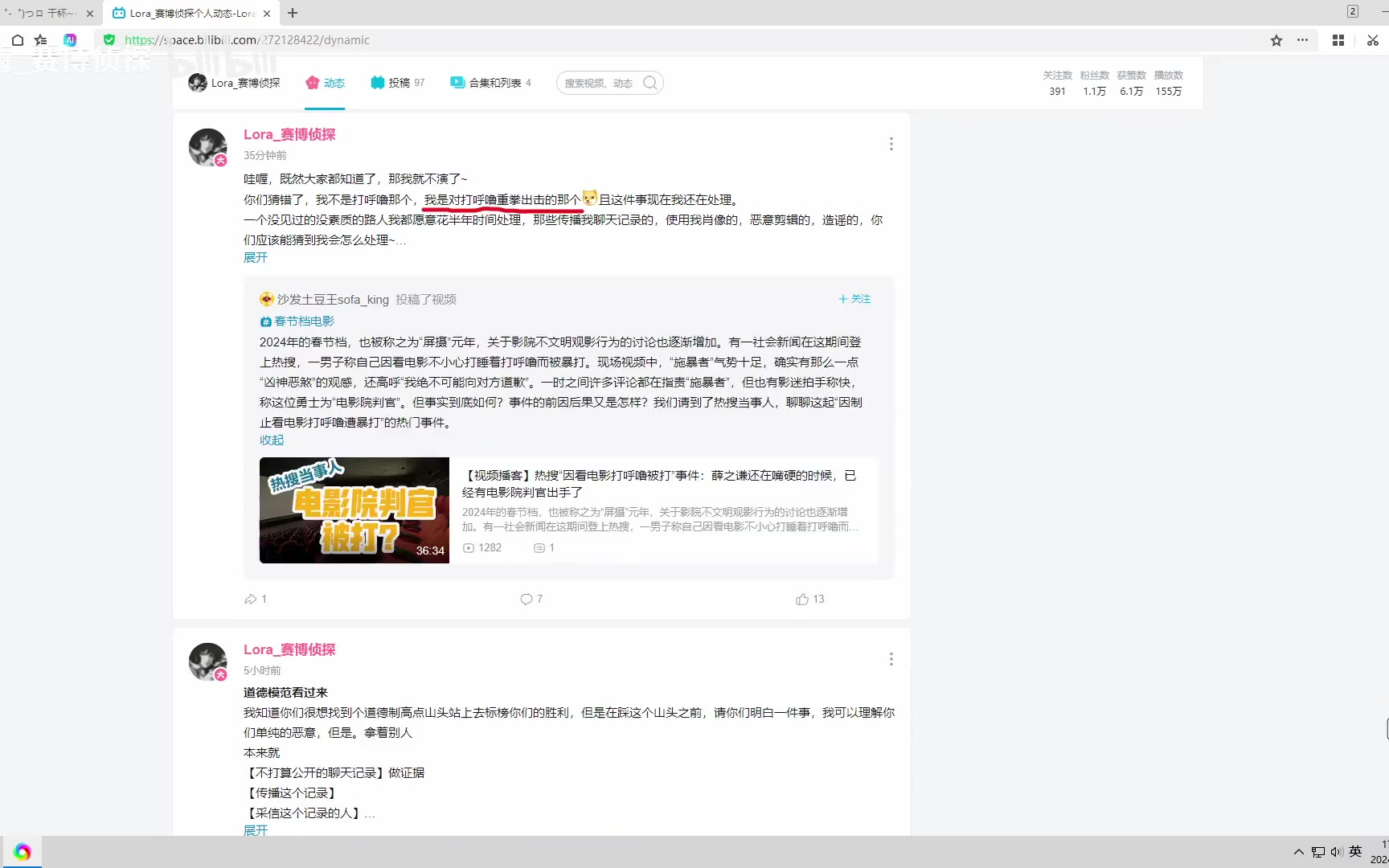Screen dimensions: 1389x868
Task: Collapse the video description with 收起
Action: click(x=272, y=440)
